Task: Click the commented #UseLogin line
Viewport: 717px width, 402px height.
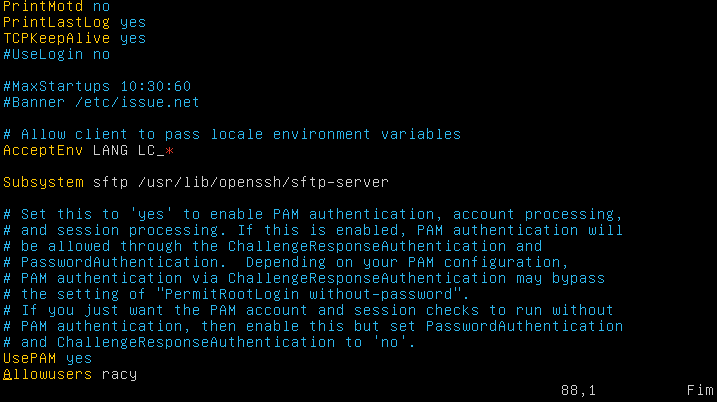Action: (x=56, y=54)
